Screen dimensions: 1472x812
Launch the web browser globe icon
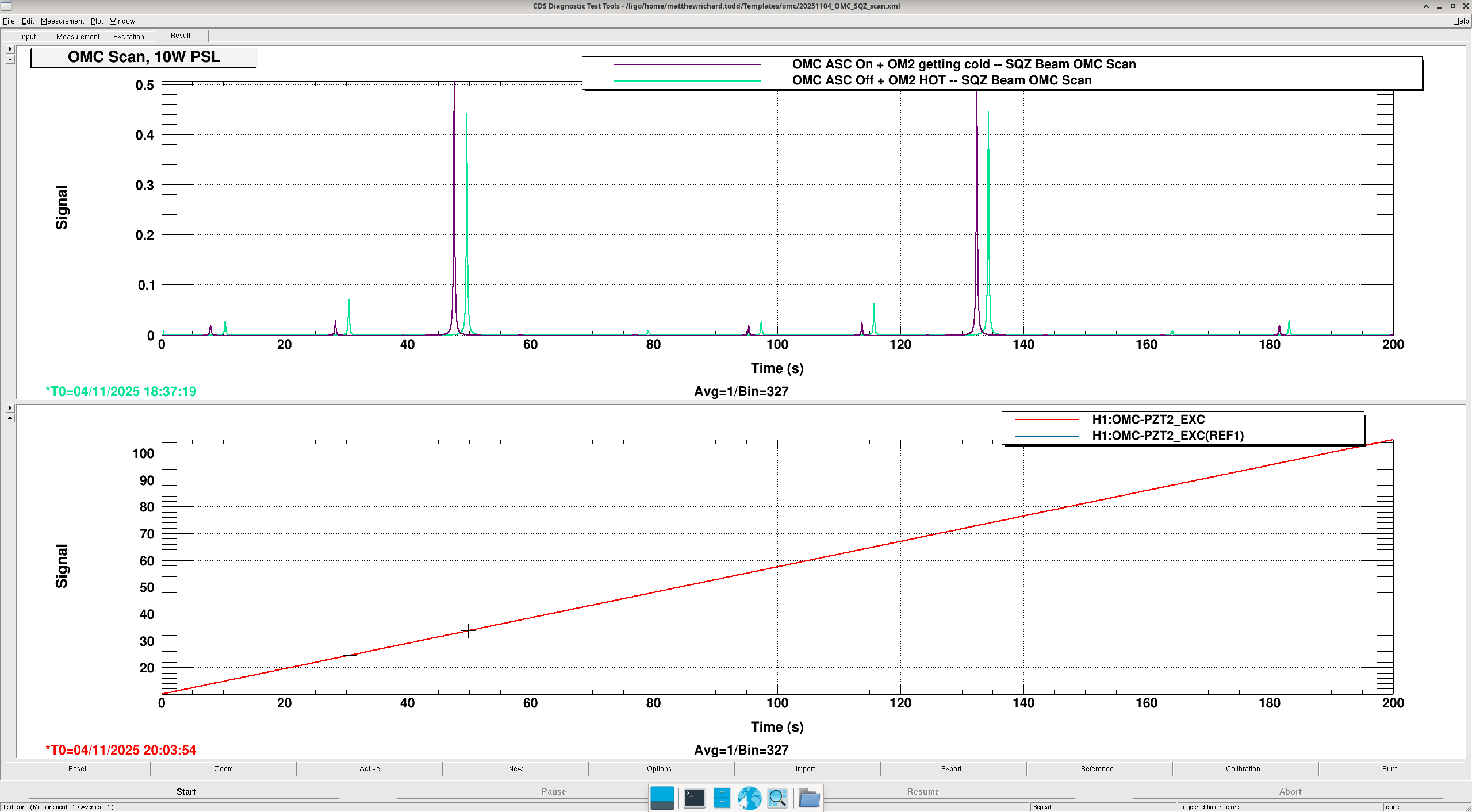tap(749, 798)
